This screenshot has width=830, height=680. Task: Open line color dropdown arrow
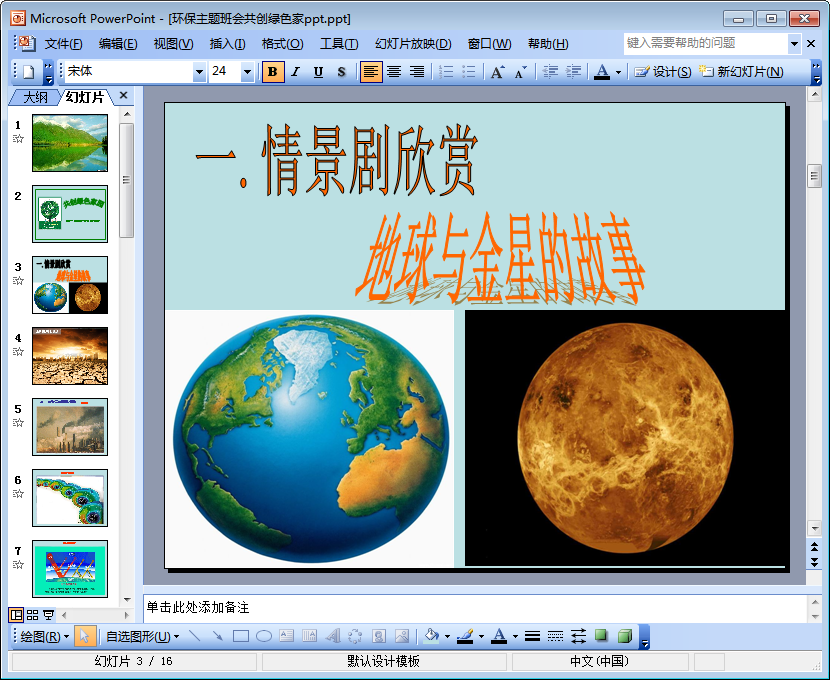481,637
